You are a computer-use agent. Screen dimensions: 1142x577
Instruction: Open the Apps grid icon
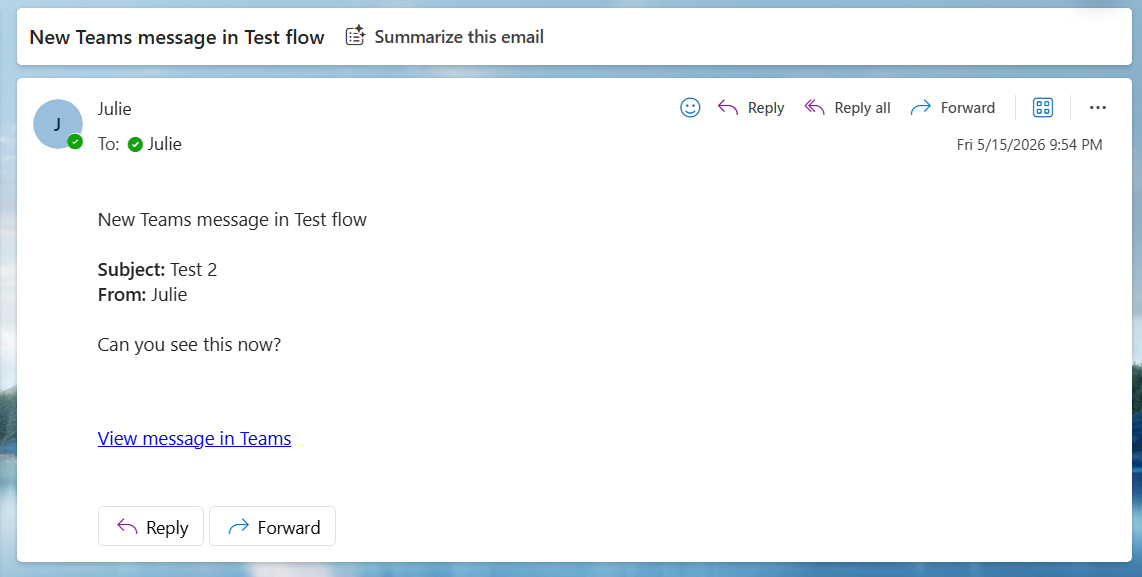(x=1043, y=108)
